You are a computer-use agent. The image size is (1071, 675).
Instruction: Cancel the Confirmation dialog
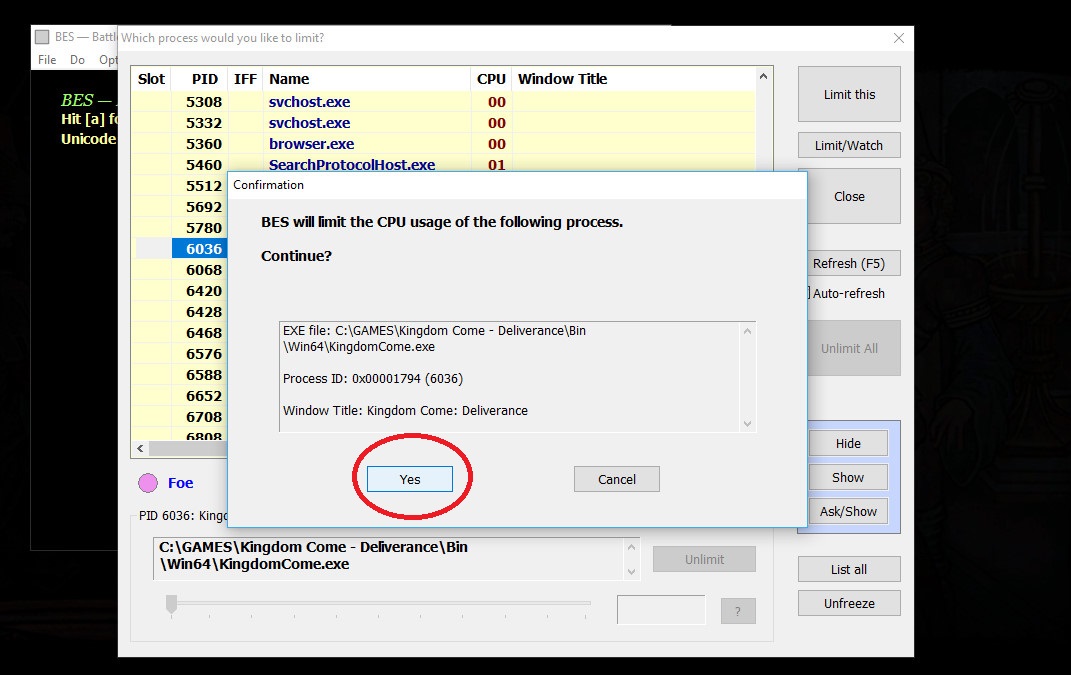[617, 479]
